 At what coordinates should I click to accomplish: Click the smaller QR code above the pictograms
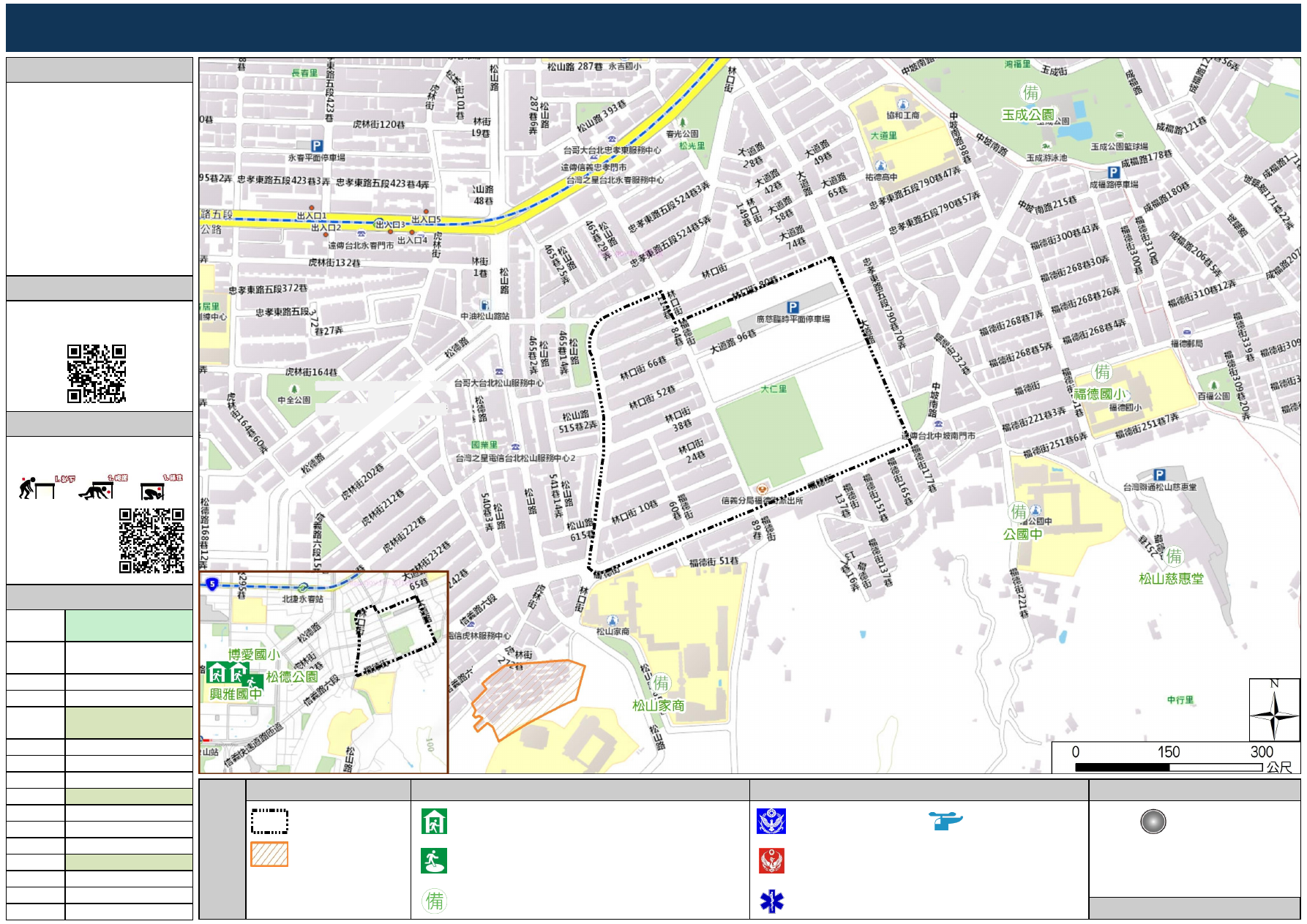click(97, 374)
